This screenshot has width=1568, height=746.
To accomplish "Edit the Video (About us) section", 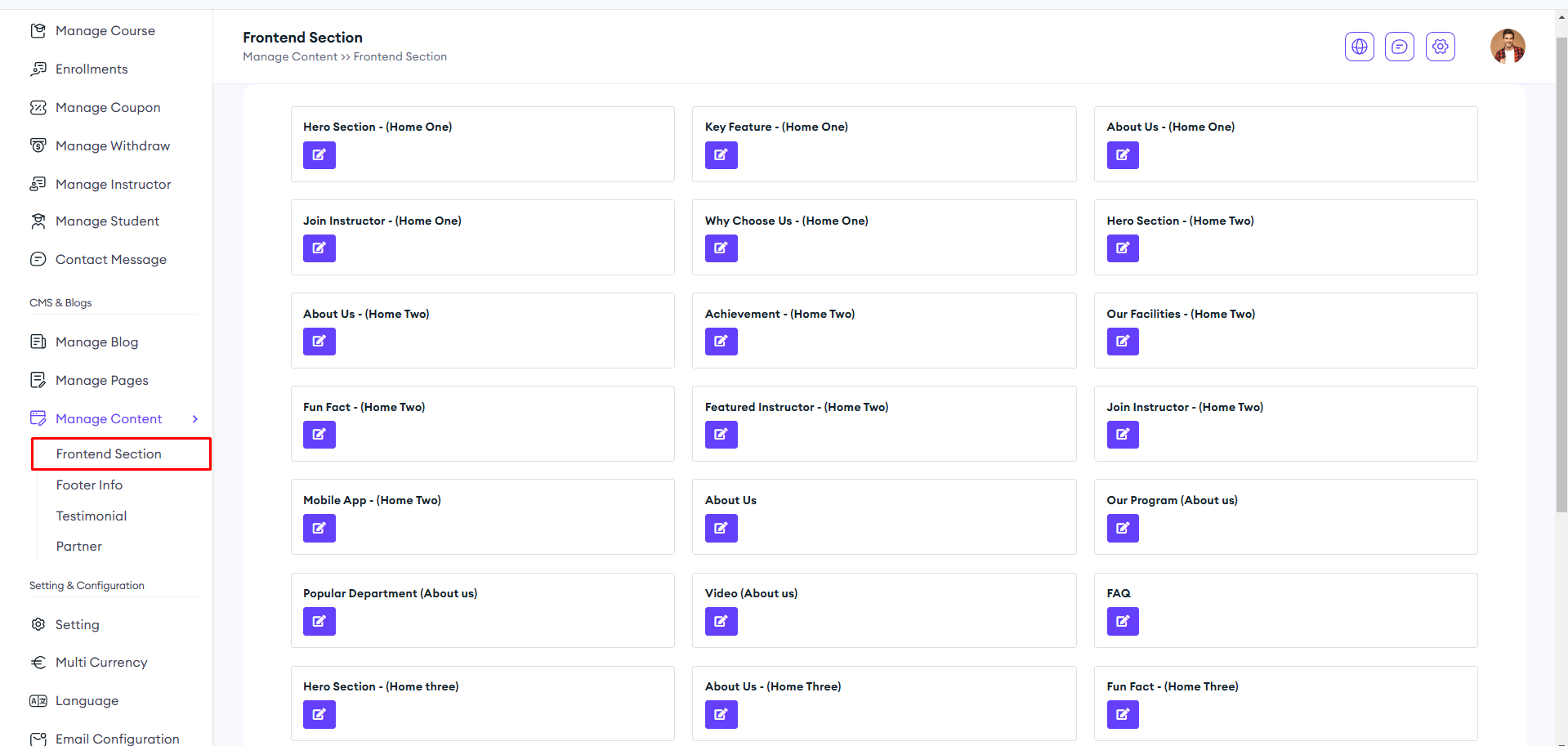I will (x=721, y=622).
